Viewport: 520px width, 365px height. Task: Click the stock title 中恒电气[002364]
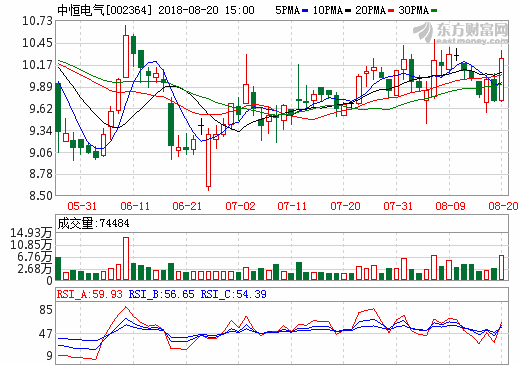point(104,10)
